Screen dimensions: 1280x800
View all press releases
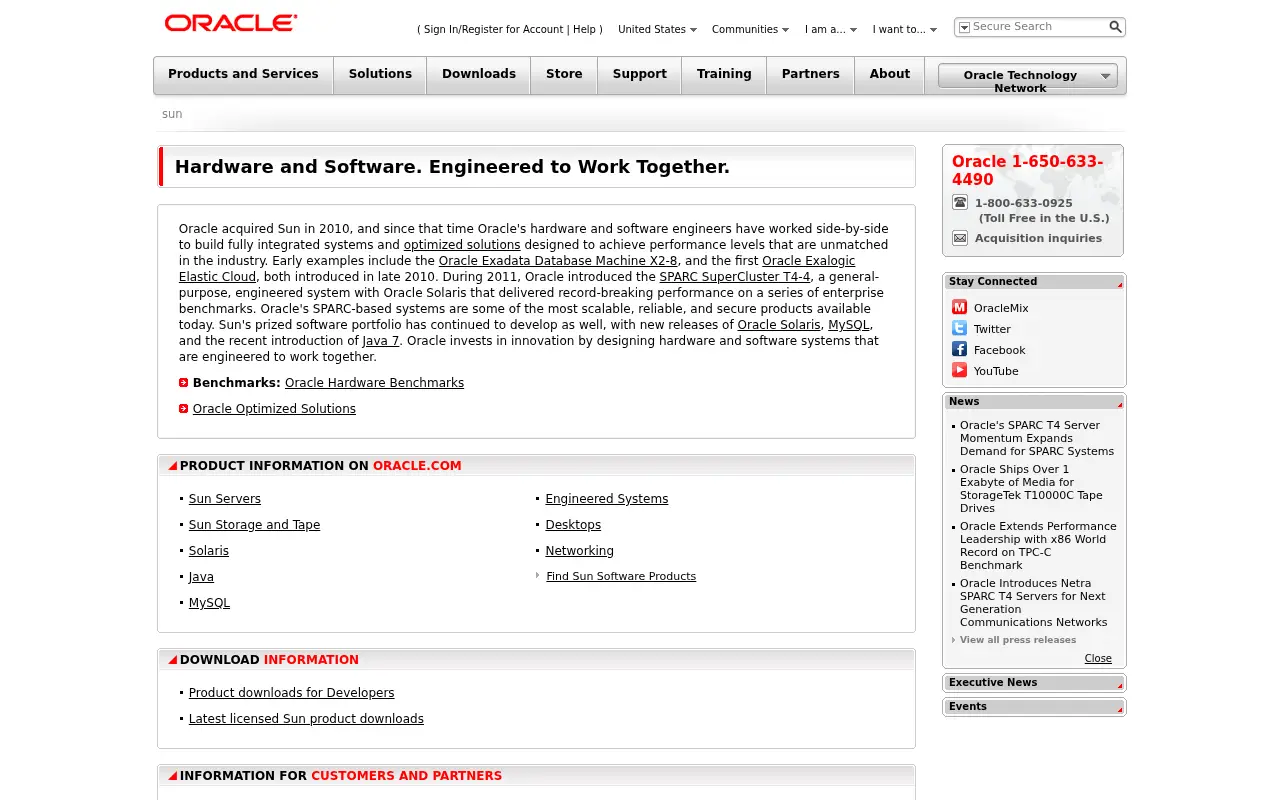[x=1018, y=640]
